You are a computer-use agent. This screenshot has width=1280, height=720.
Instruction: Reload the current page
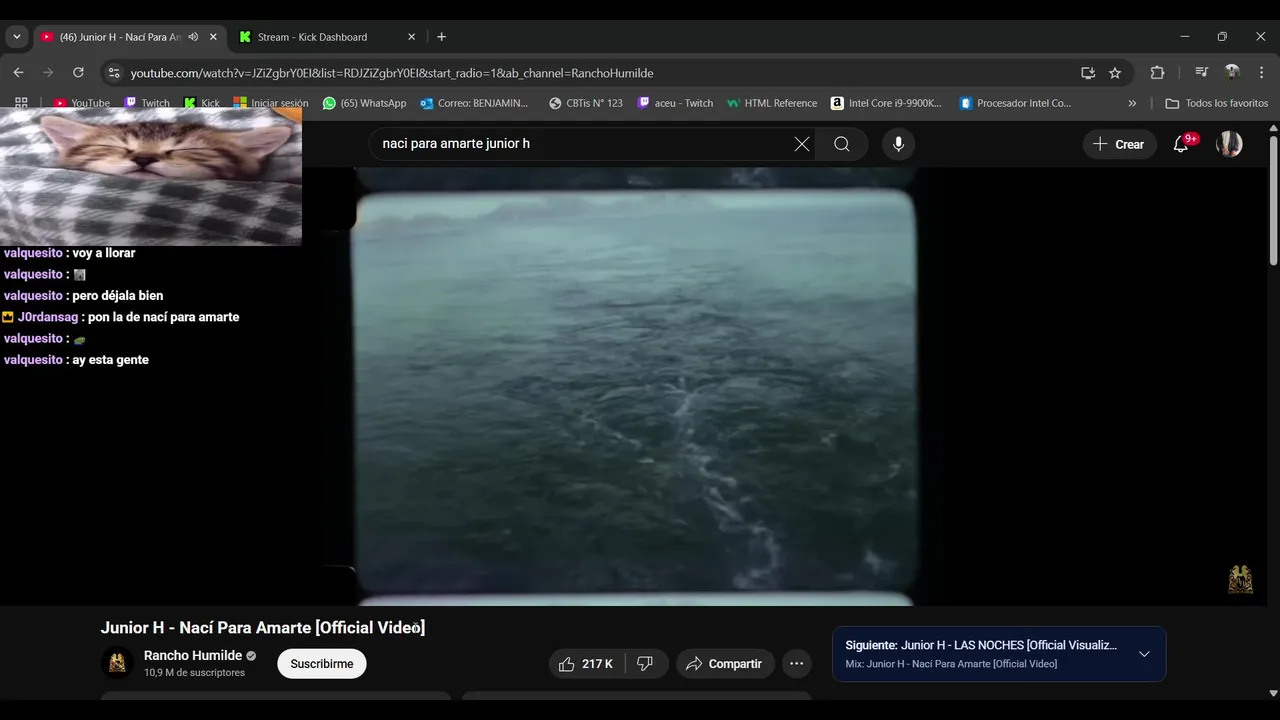pyautogui.click(x=78, y=73)
